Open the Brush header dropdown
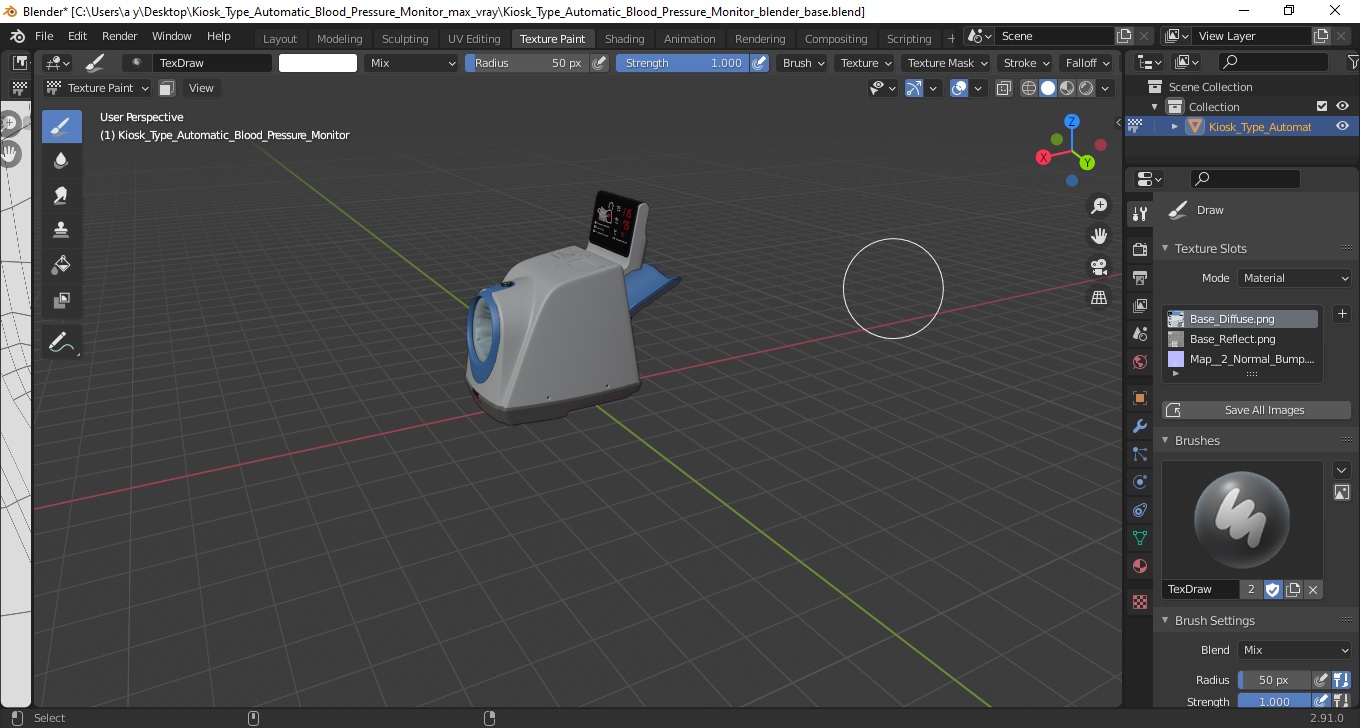1360x728 pixels. [803, 63]
